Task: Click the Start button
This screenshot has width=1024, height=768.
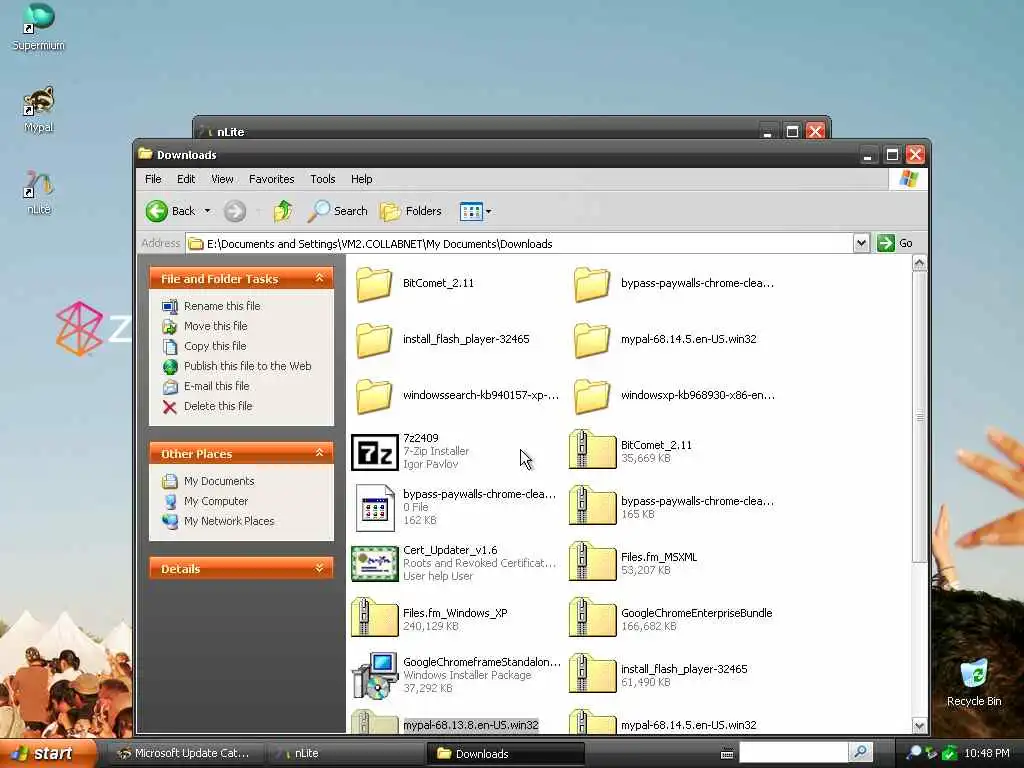Action: (47, 754)
